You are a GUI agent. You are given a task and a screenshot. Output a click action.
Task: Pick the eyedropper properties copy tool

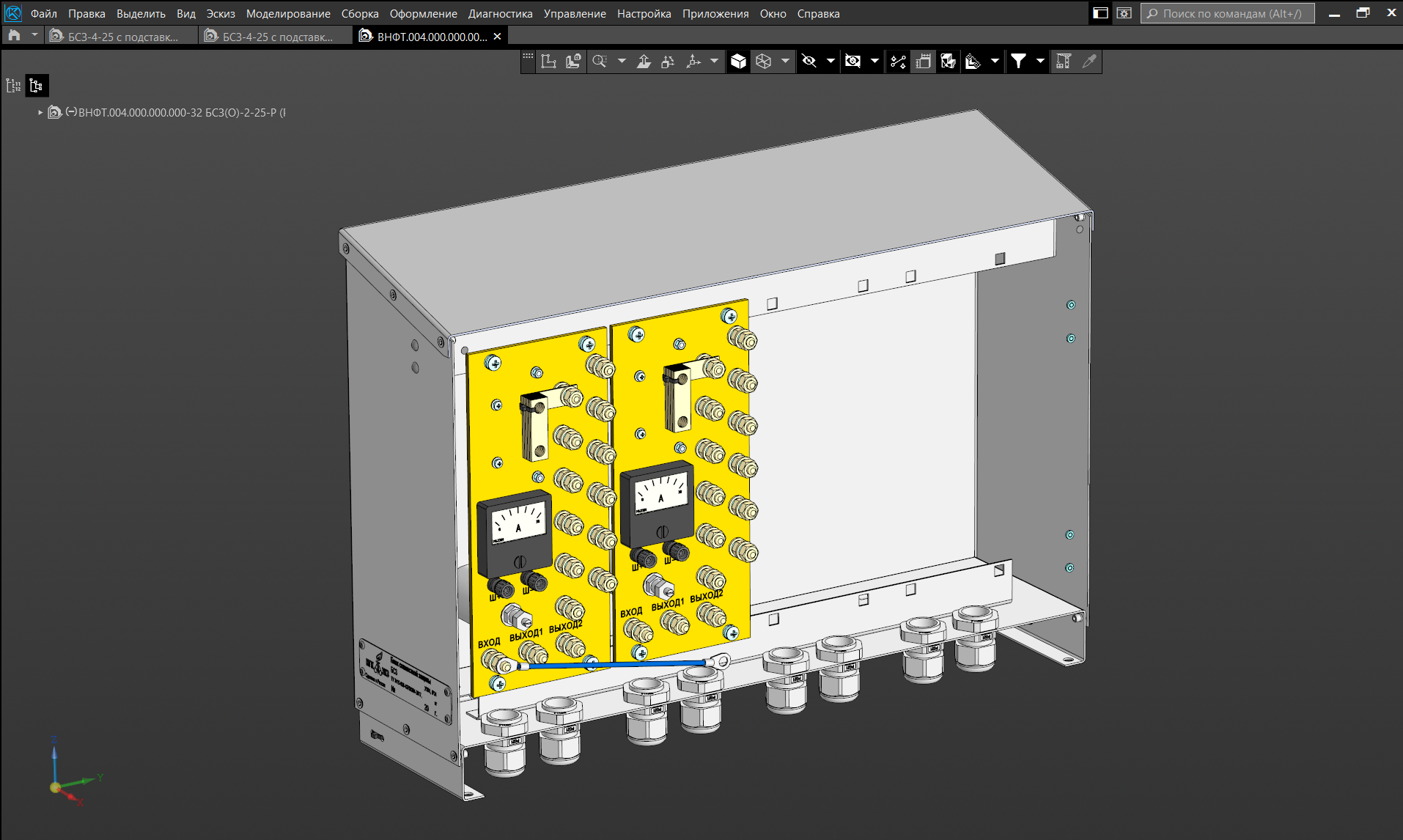click(1089, 62)
